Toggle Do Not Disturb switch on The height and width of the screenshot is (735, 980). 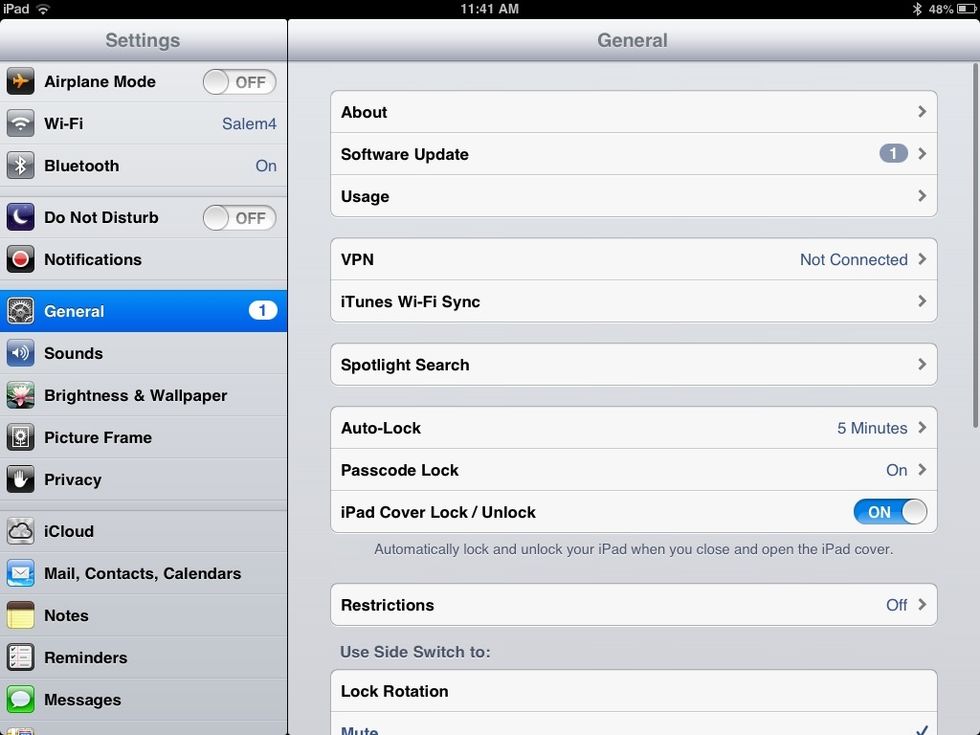[239, 218]
